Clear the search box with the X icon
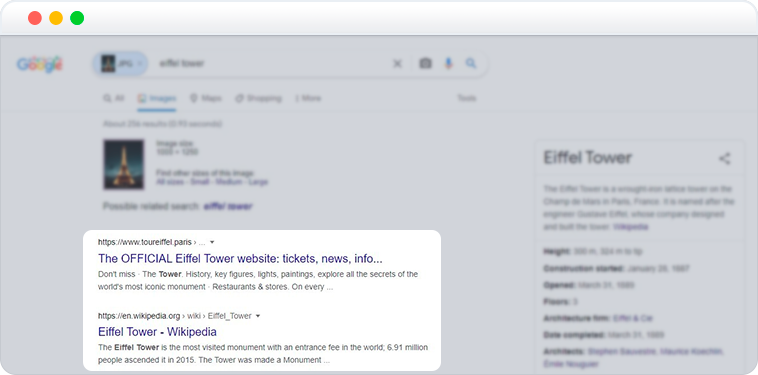 (x=397, y=64)
